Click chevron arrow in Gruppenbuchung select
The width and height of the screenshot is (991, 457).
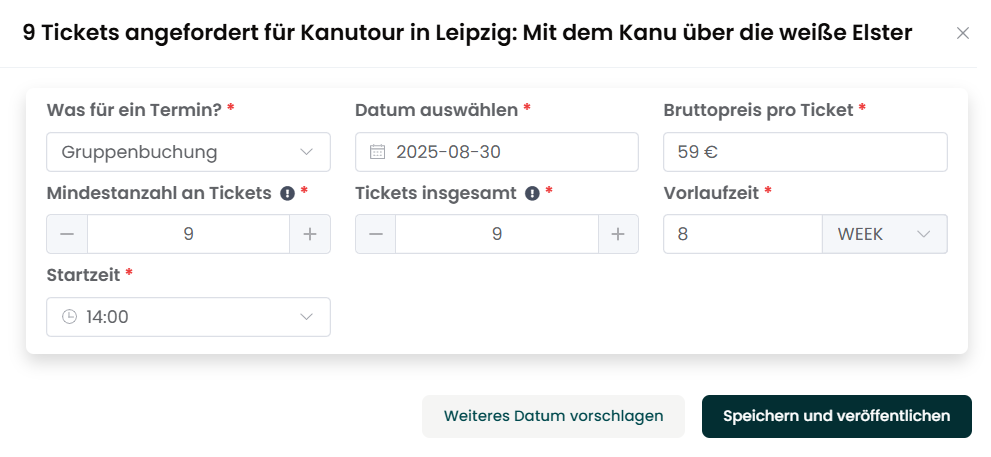[x=307, y=152]
